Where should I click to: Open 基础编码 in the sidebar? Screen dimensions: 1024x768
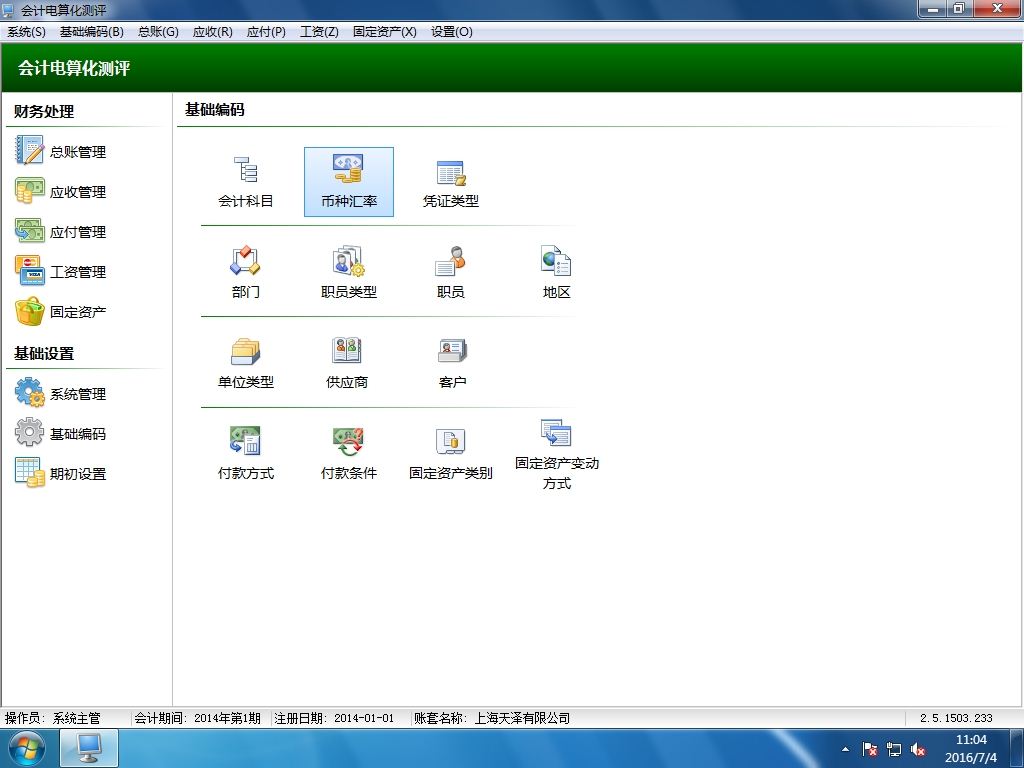pyautogui.click(x=61, y=433)
